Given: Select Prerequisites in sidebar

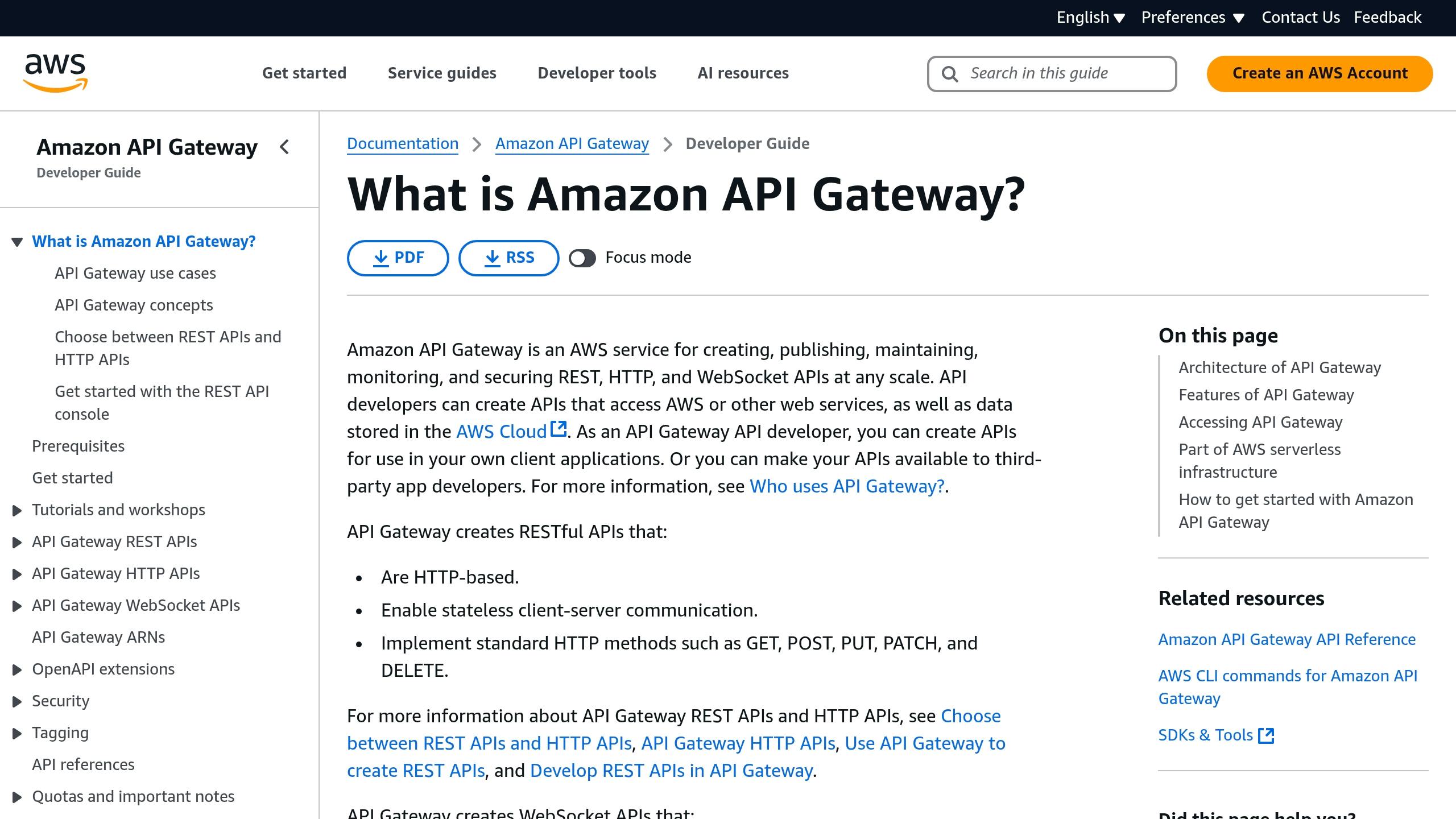Looking at the screenshot, I should (x=78, y=446).
